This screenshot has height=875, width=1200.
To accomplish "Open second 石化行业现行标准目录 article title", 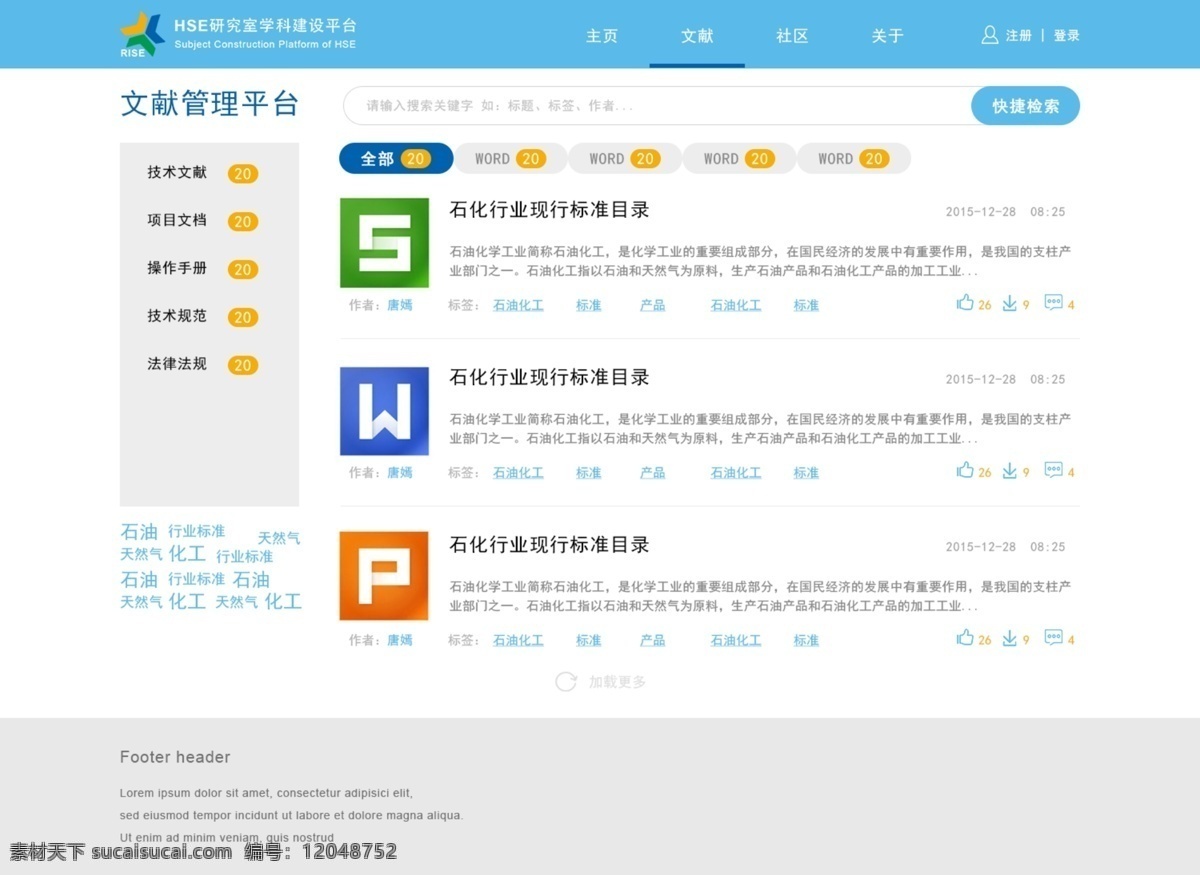I will (x=550, y=378).
